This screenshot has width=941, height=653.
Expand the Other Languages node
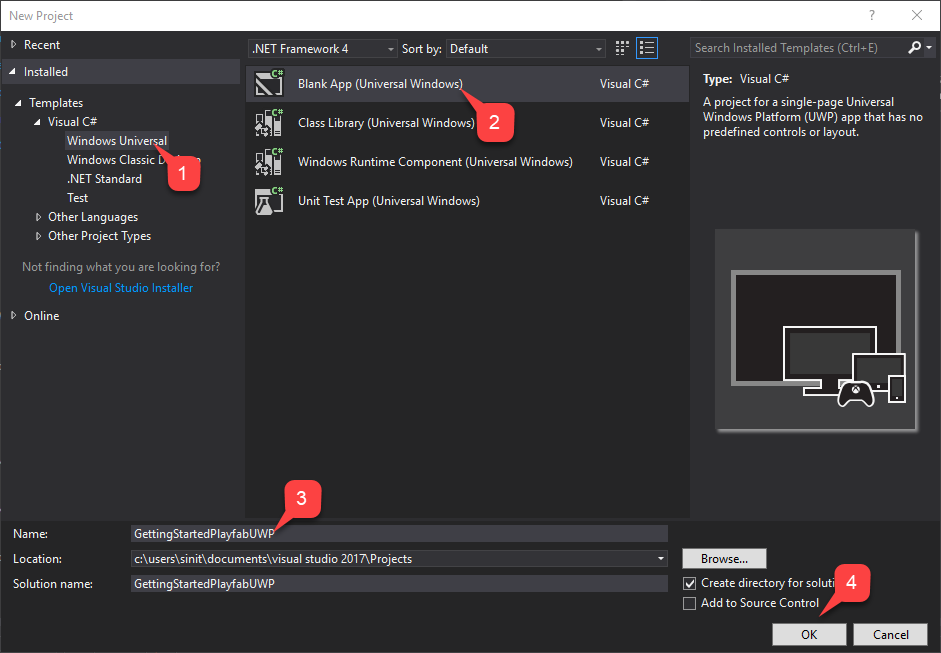(x=37, y=216)
